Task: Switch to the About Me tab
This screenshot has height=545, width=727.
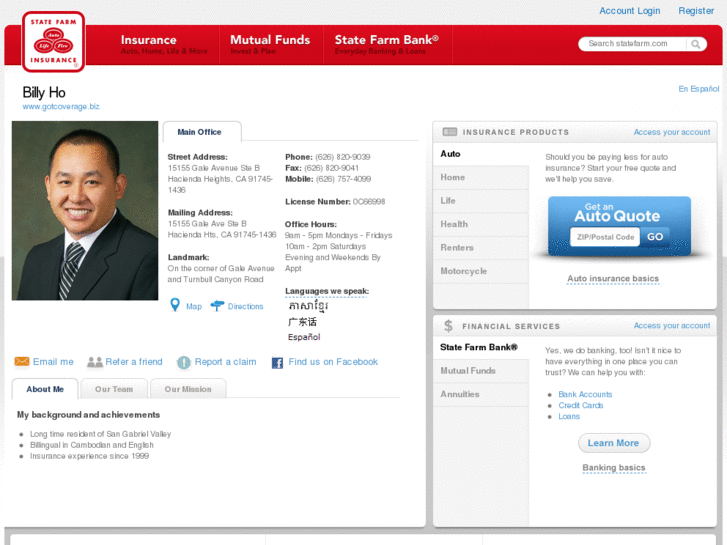Action: (x=45, y=389)
